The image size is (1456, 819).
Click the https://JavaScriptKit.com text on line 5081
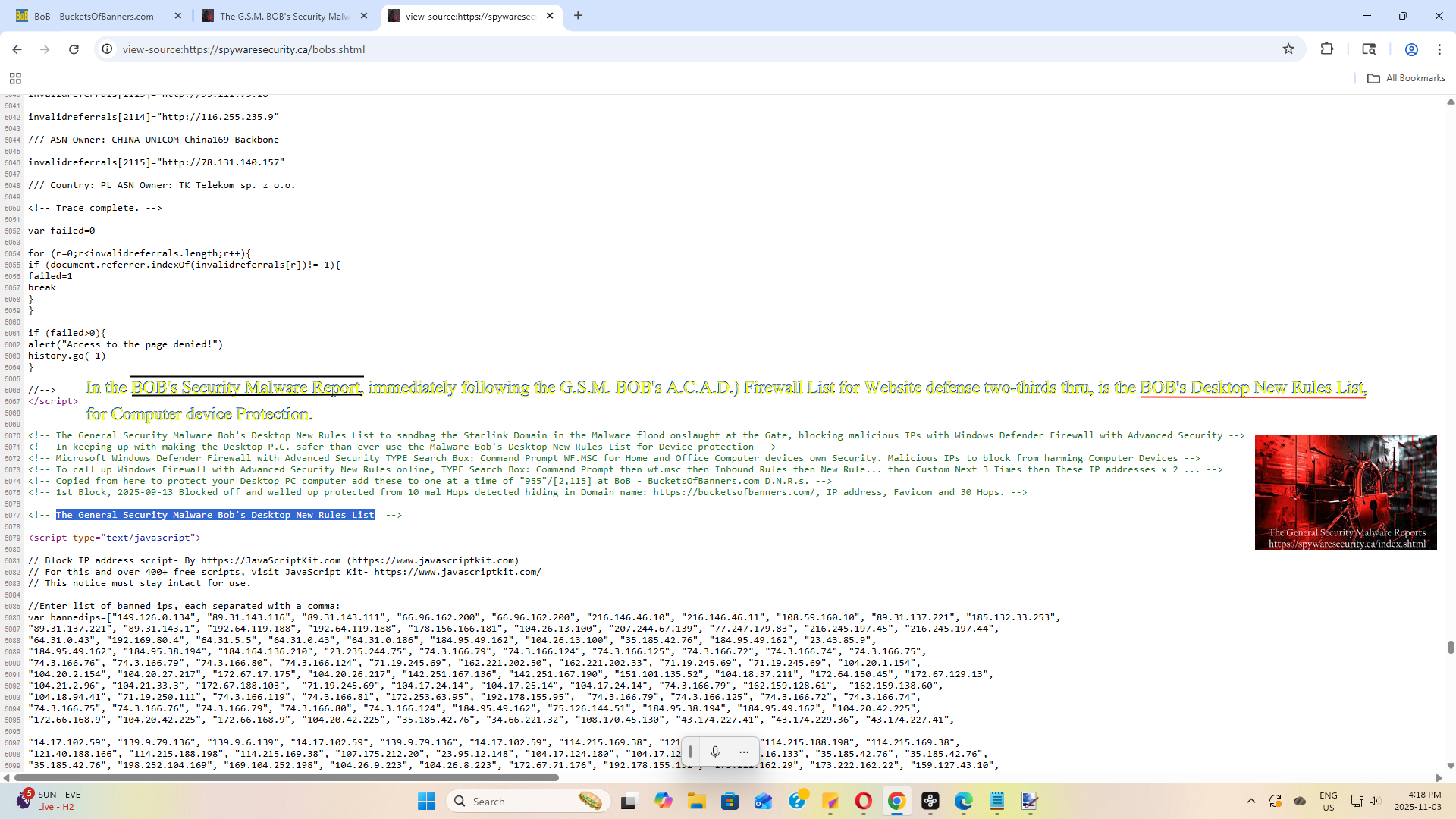pos(271,560)
